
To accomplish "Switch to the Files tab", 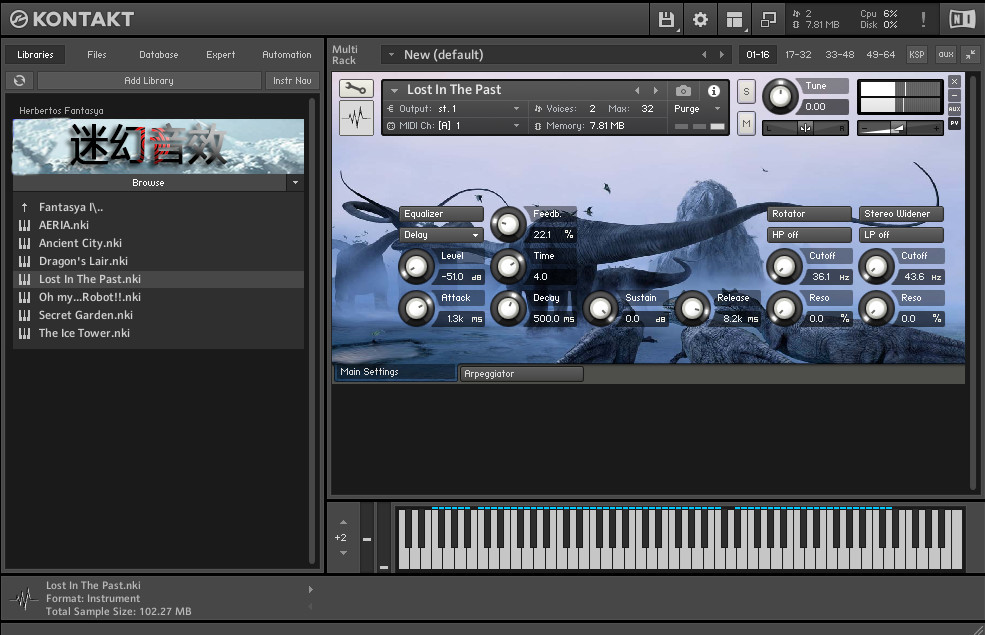I will 97,55.
